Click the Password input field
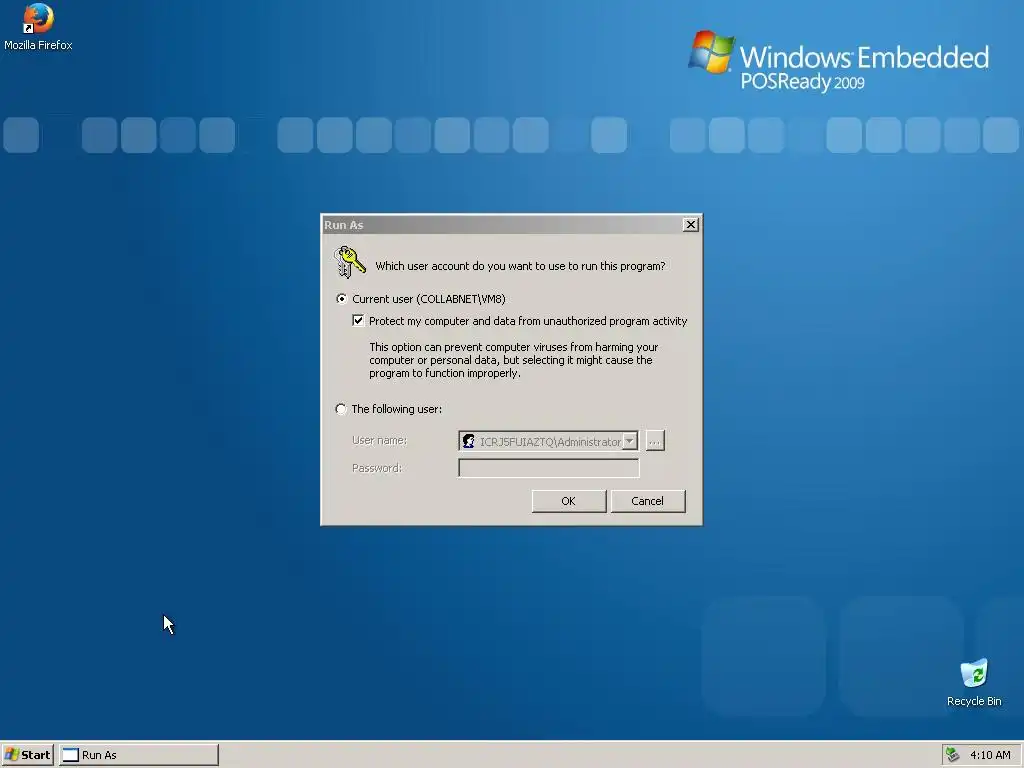Screen dimensions: 1024x768 pos(549,468)
